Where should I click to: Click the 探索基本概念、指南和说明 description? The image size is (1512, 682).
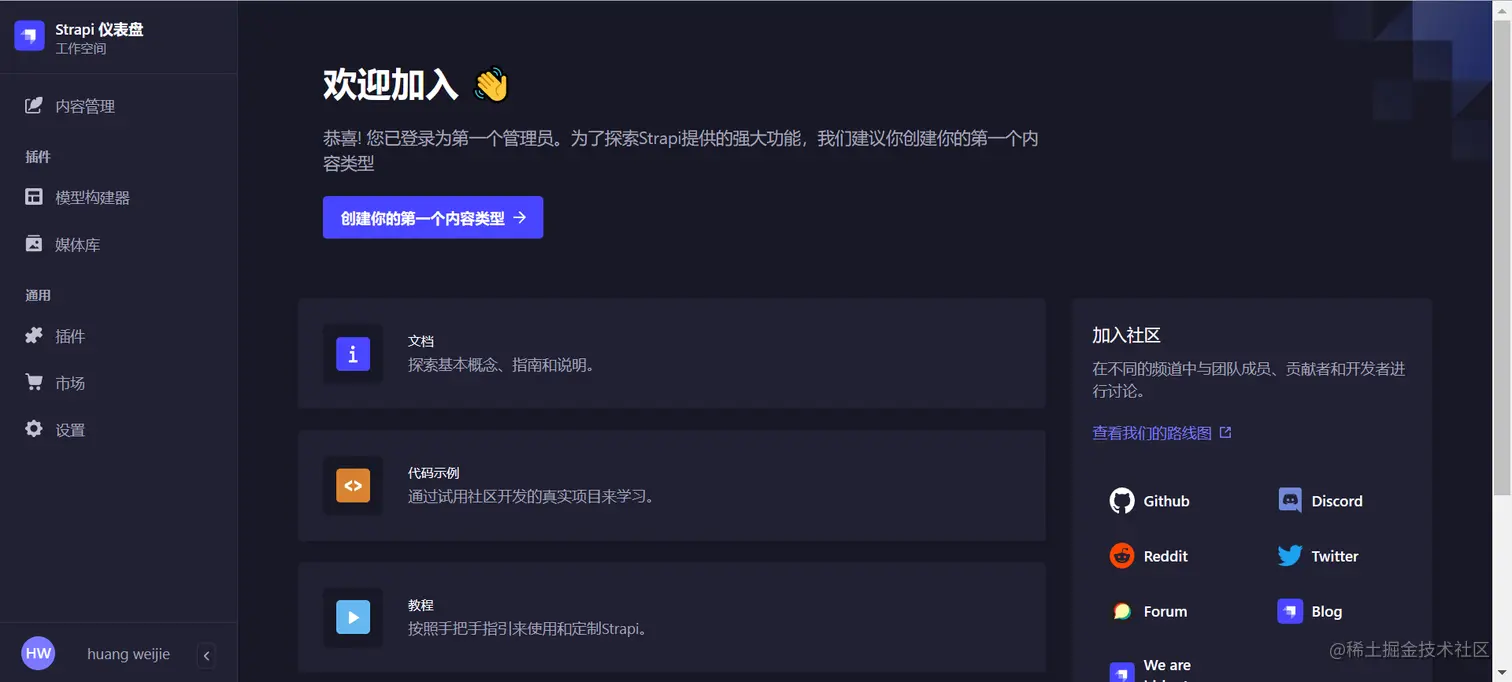503,365
